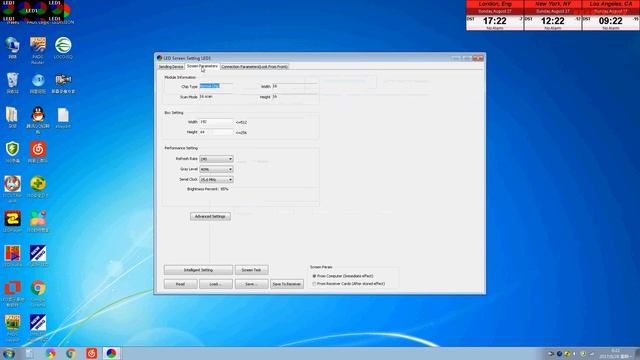Click the Module Information group label

[x=180, y=77]
